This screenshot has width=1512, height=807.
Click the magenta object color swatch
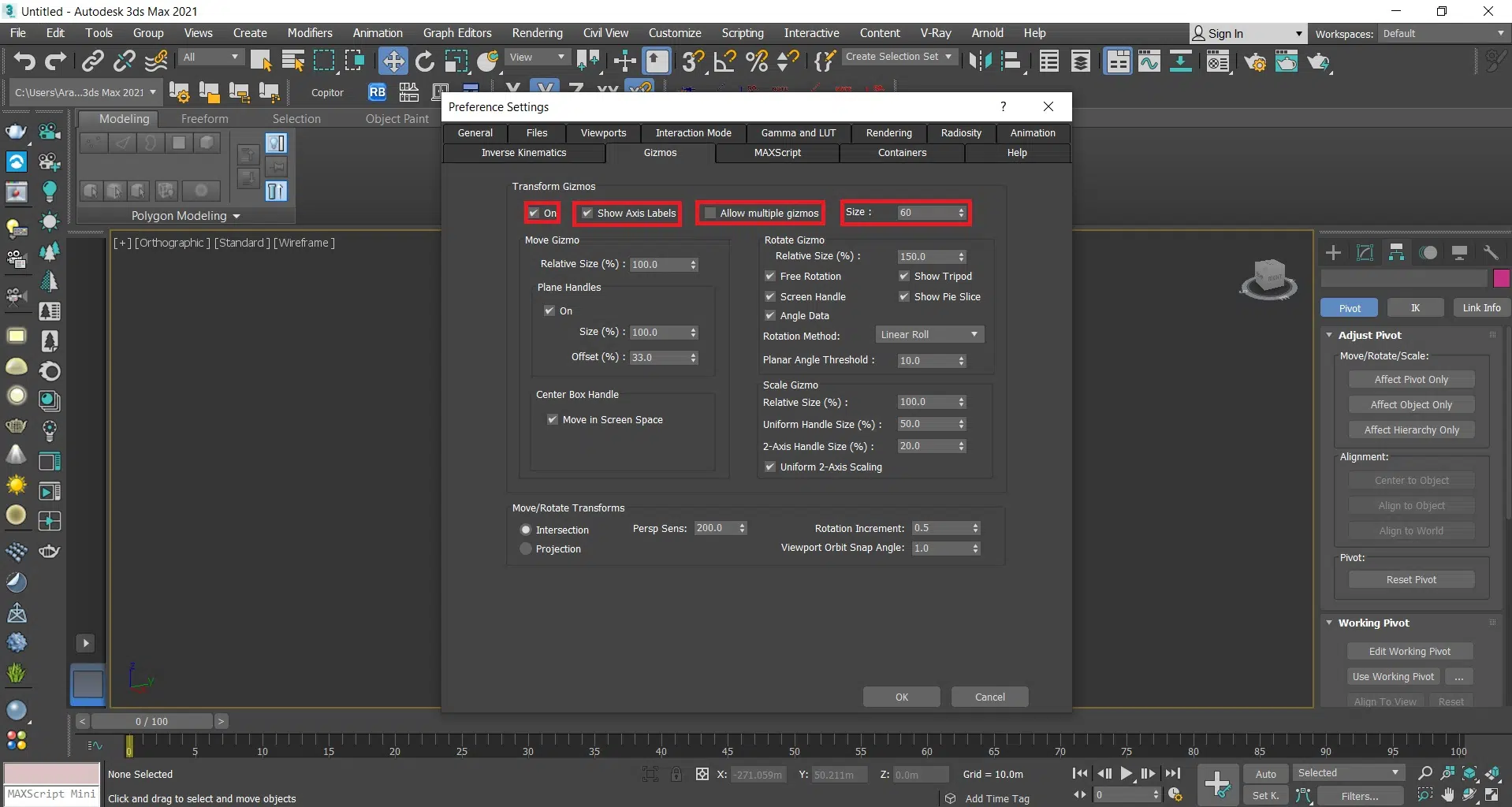[x=1501, y=278]
